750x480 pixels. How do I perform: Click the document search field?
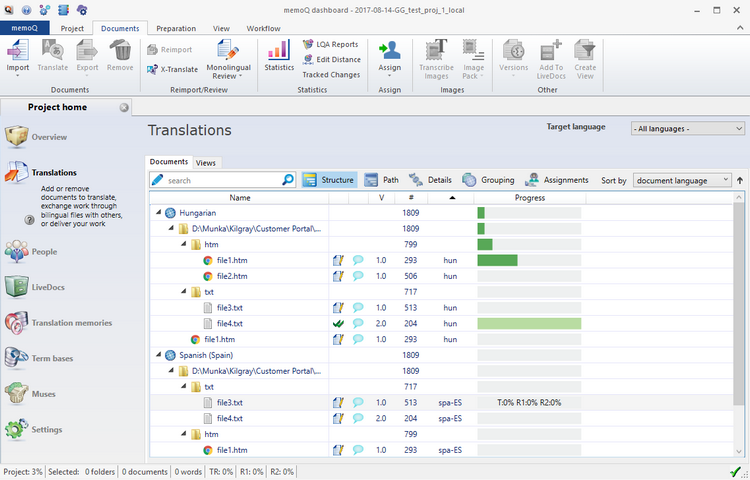pyautogui.click(x=222, y=180)
